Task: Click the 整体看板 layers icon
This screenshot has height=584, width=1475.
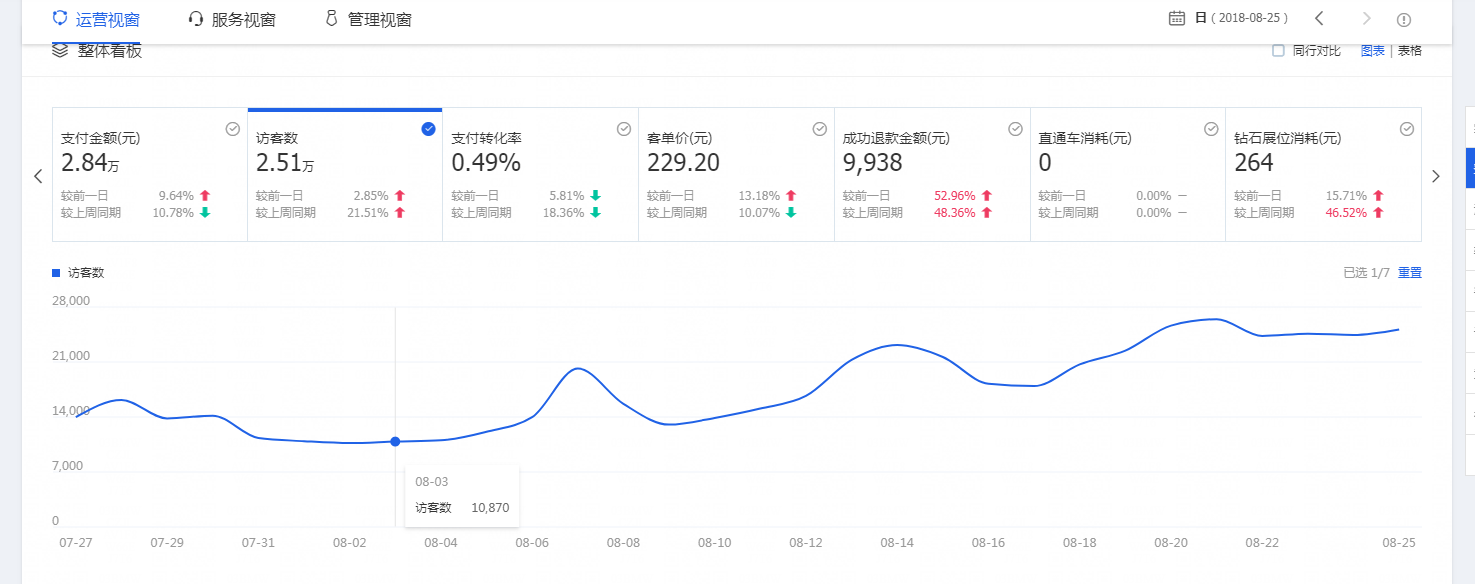Action: coord(60,50)
